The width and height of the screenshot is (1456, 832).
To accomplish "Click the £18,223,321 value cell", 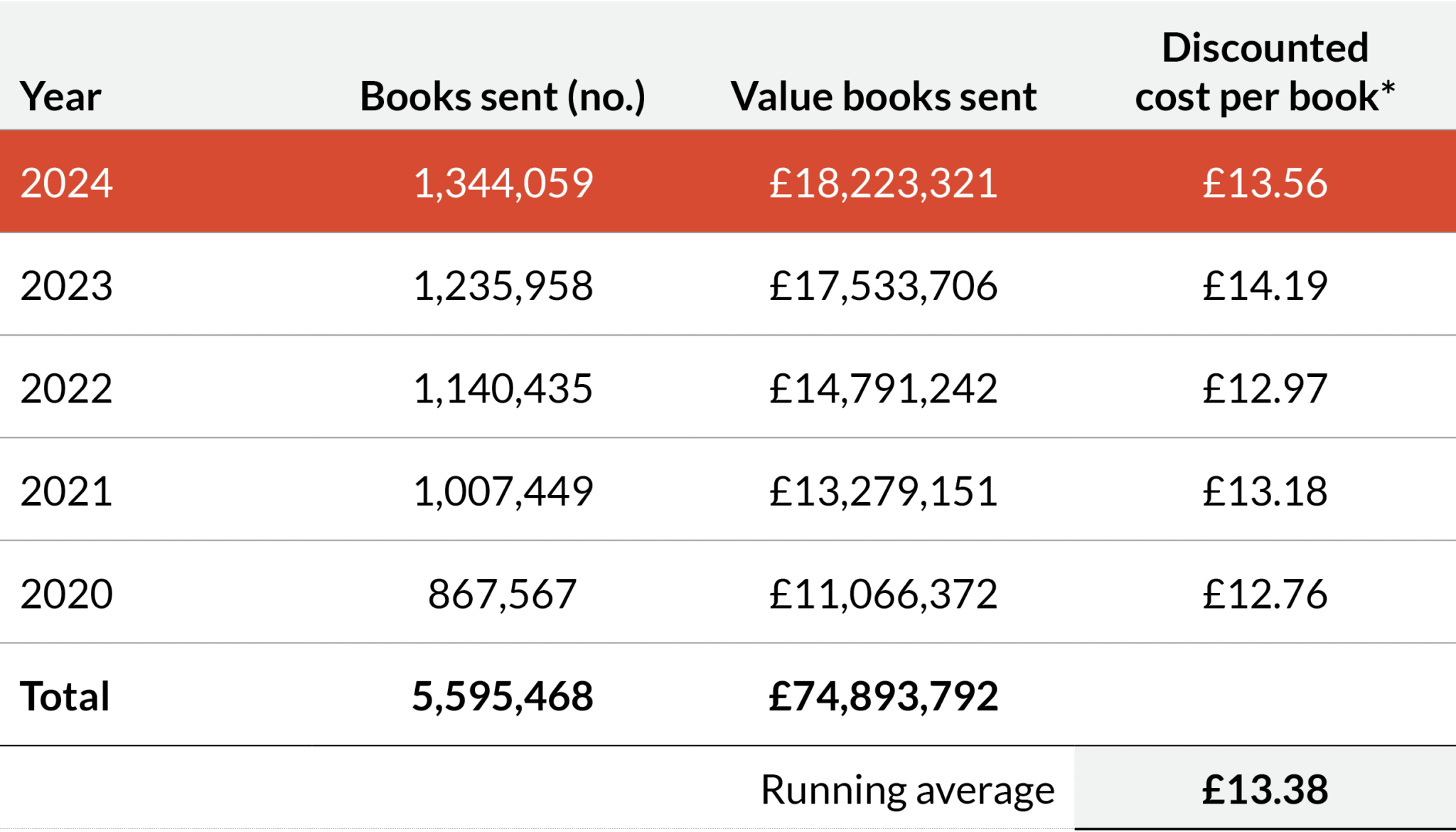I will (x=884, y=183).
